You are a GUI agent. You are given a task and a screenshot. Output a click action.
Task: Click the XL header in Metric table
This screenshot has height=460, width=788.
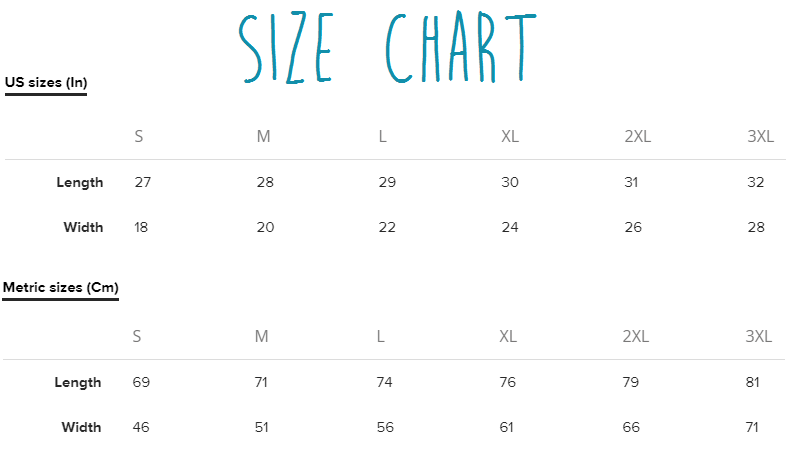point(508,336)
